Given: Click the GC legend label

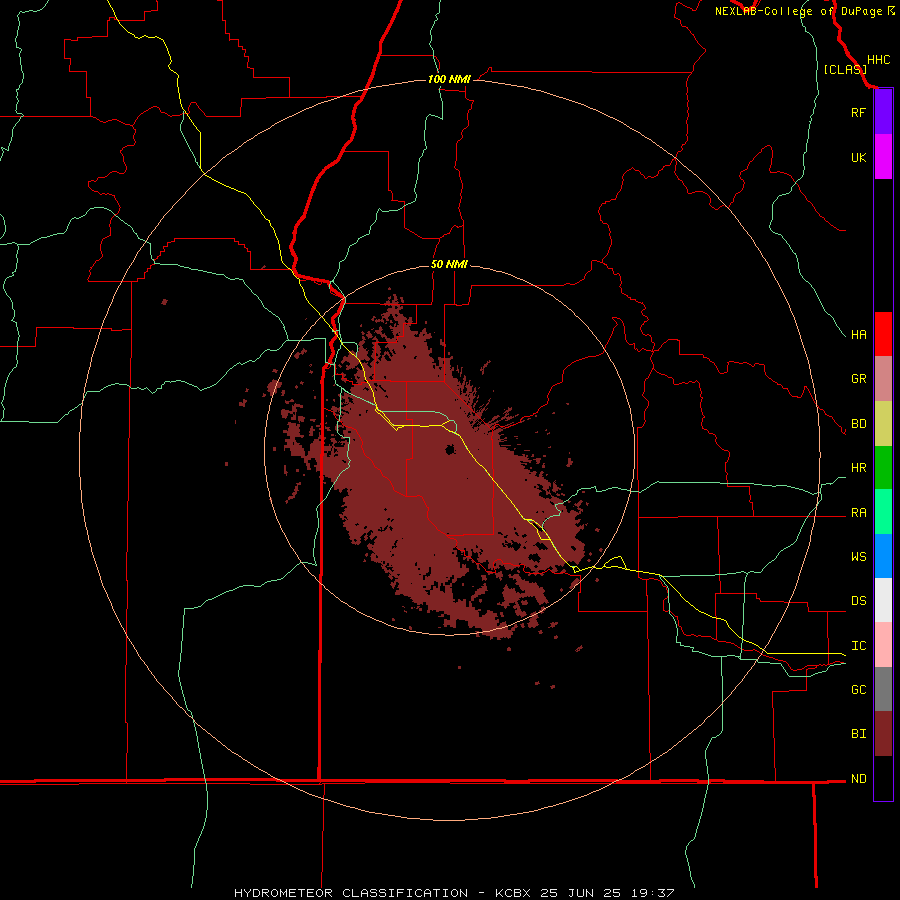Looking at the screenshot, I should click(x=858, y=690).
